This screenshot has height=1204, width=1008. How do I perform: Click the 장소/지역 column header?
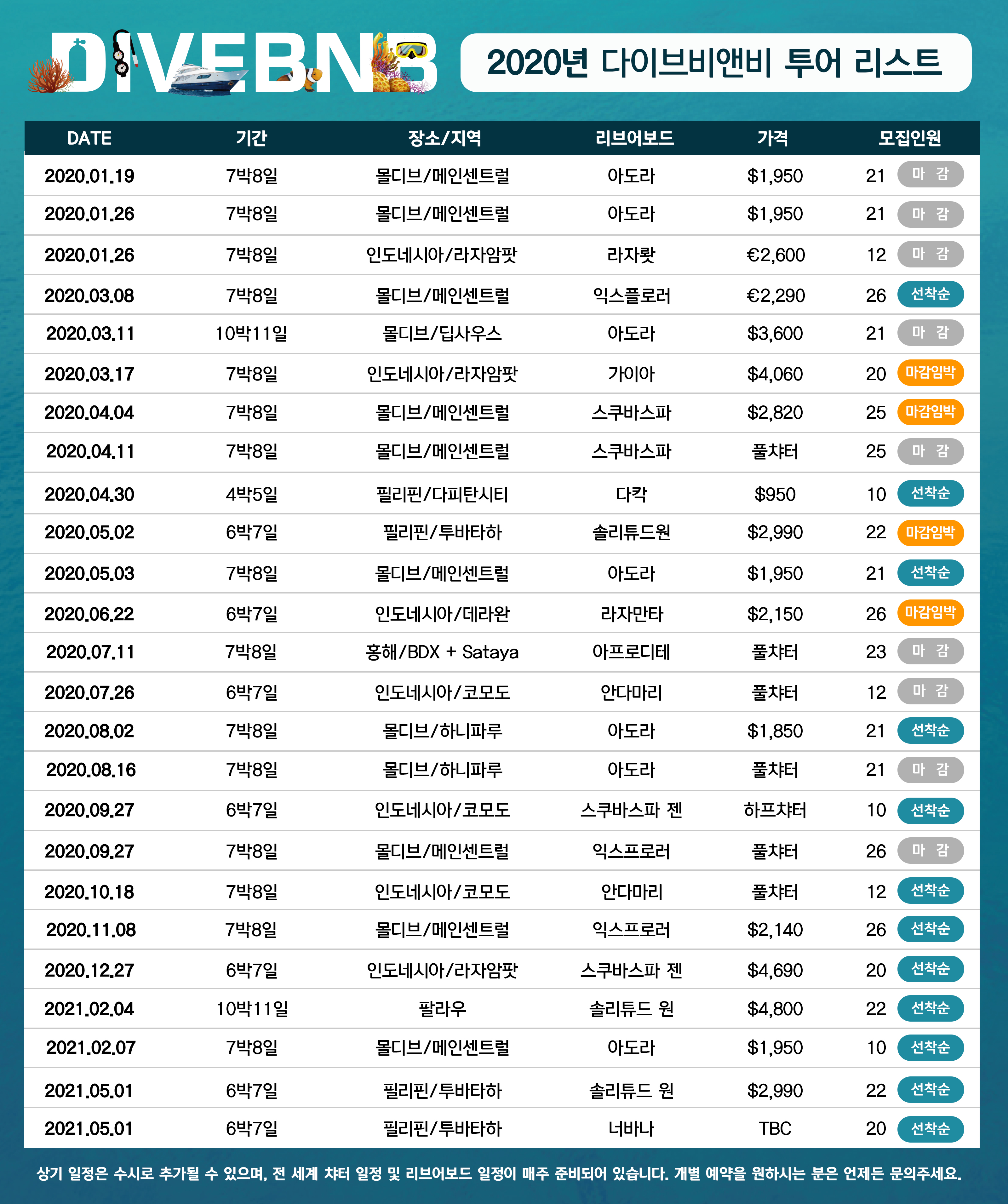(x=444, y=138)
